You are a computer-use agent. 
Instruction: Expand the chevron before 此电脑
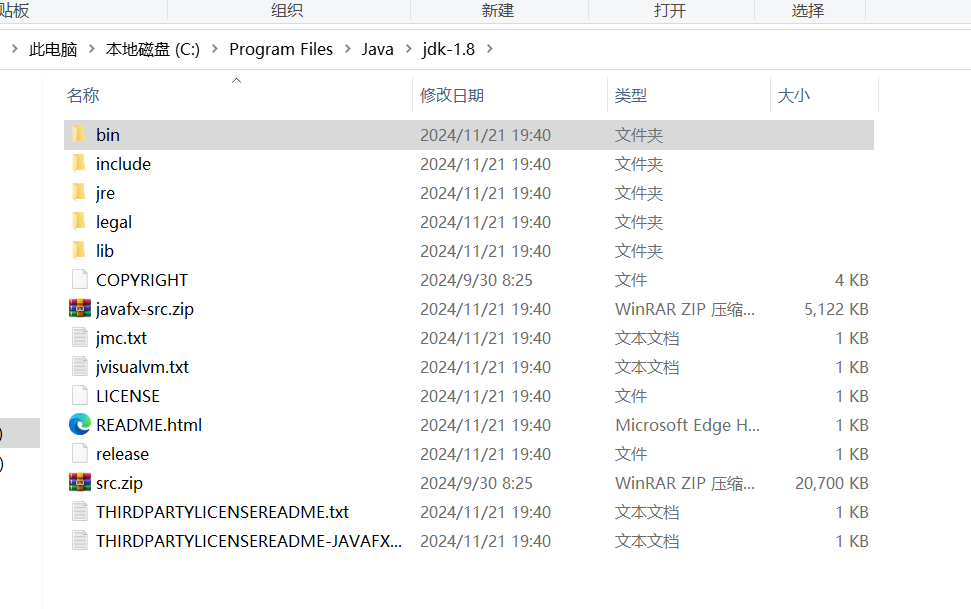(x=14, y=48)
